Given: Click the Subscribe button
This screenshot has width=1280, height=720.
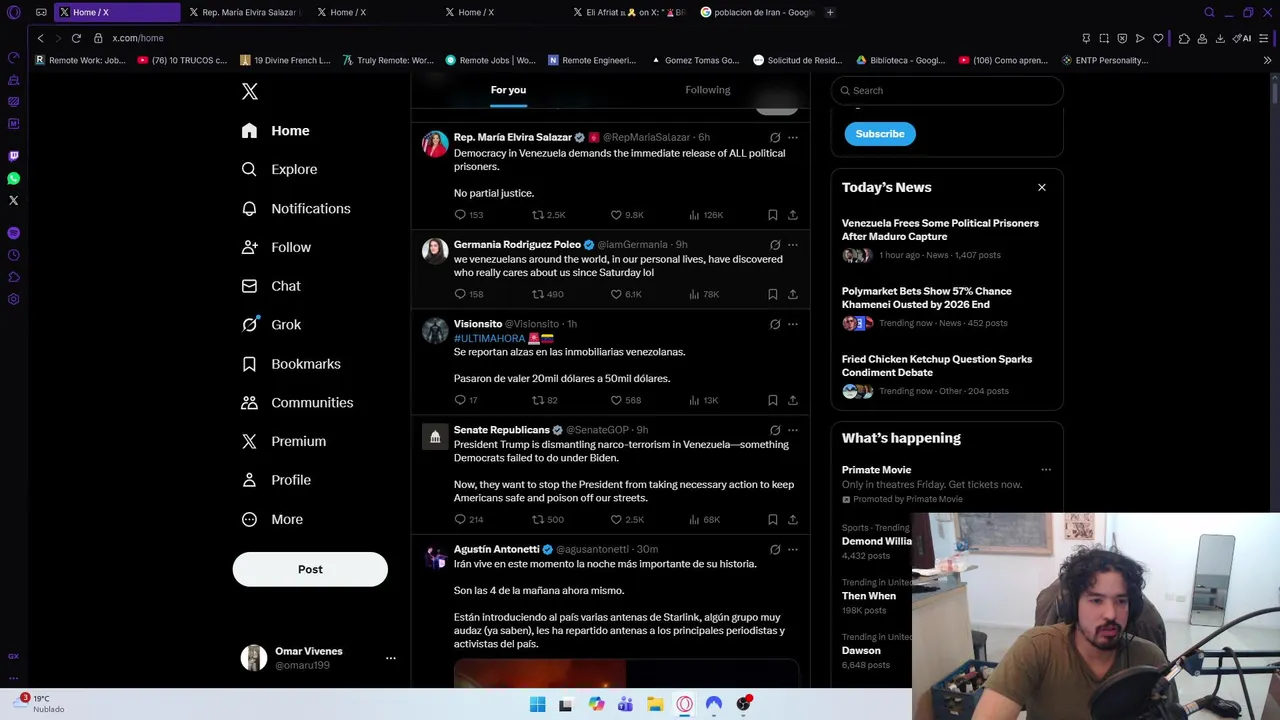Looking at the screenshot, I should point(880,134).
